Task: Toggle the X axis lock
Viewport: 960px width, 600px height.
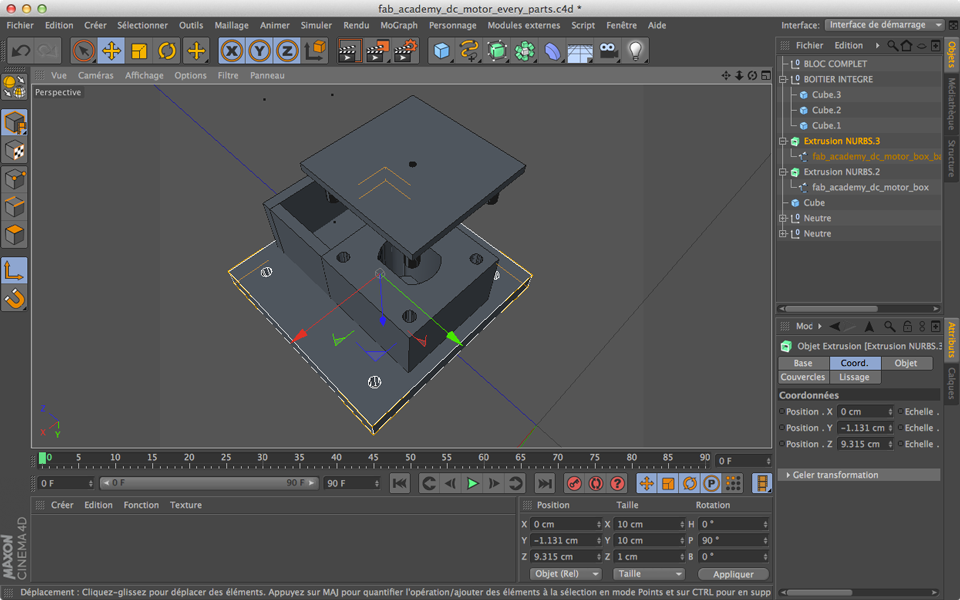Action: (232, 50)
